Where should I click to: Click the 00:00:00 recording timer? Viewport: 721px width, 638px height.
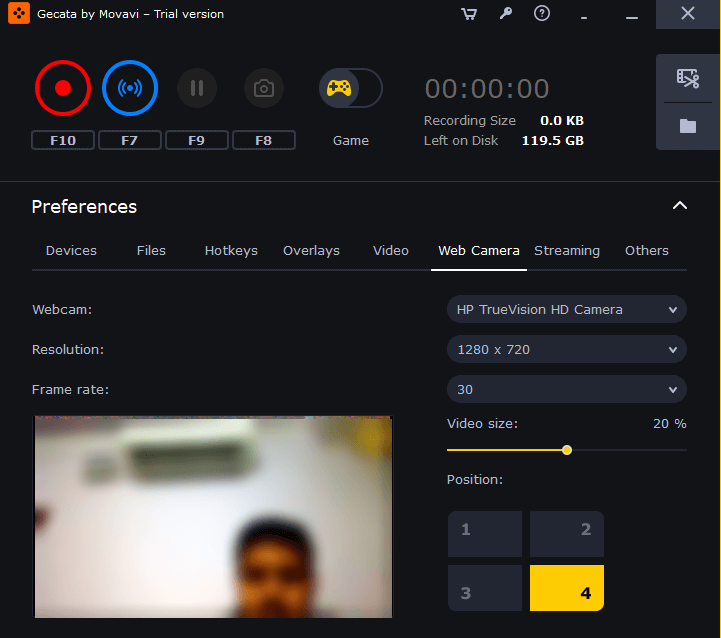tap(486, 88)
